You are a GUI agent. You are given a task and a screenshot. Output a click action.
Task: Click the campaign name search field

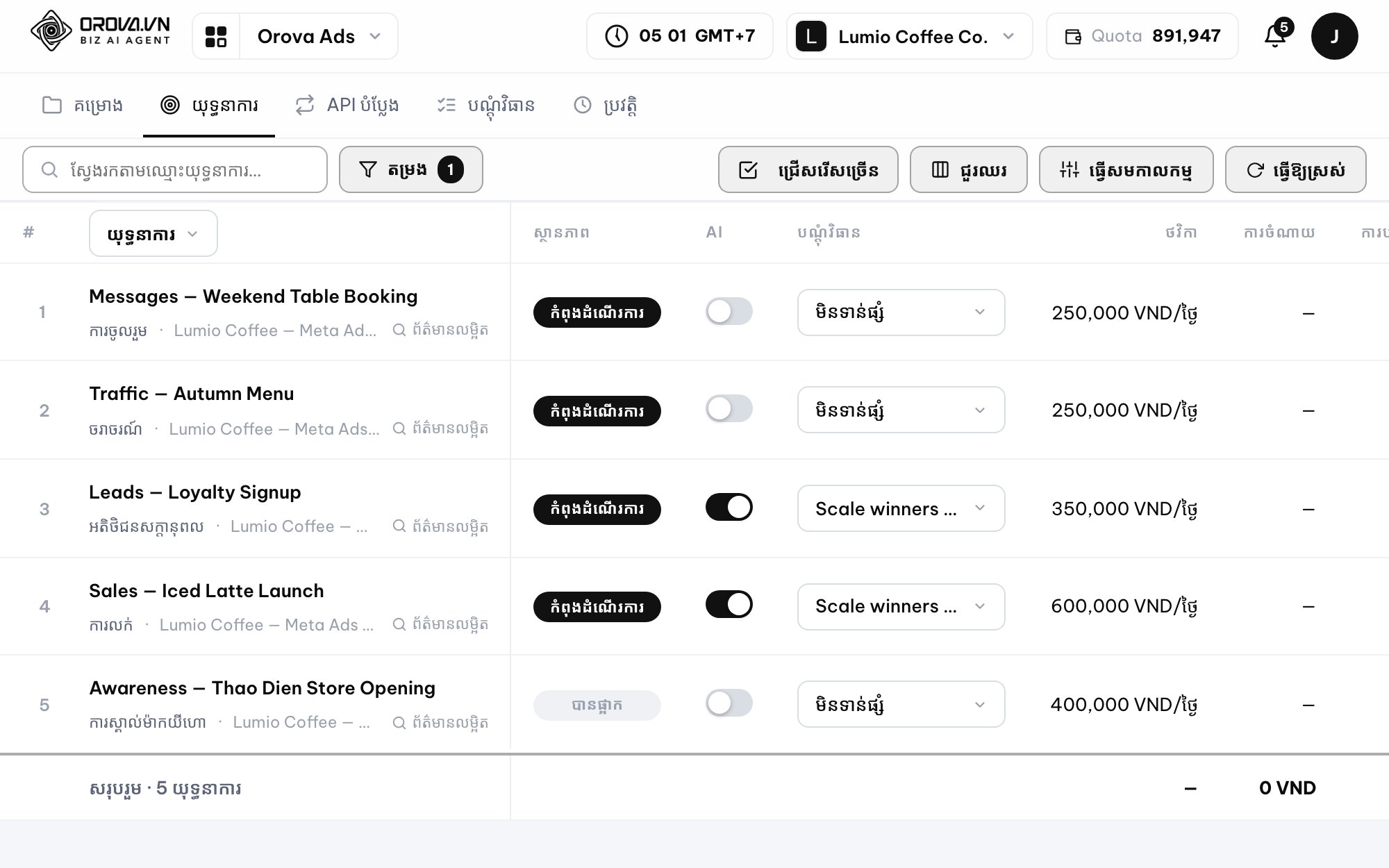point(175,169)
